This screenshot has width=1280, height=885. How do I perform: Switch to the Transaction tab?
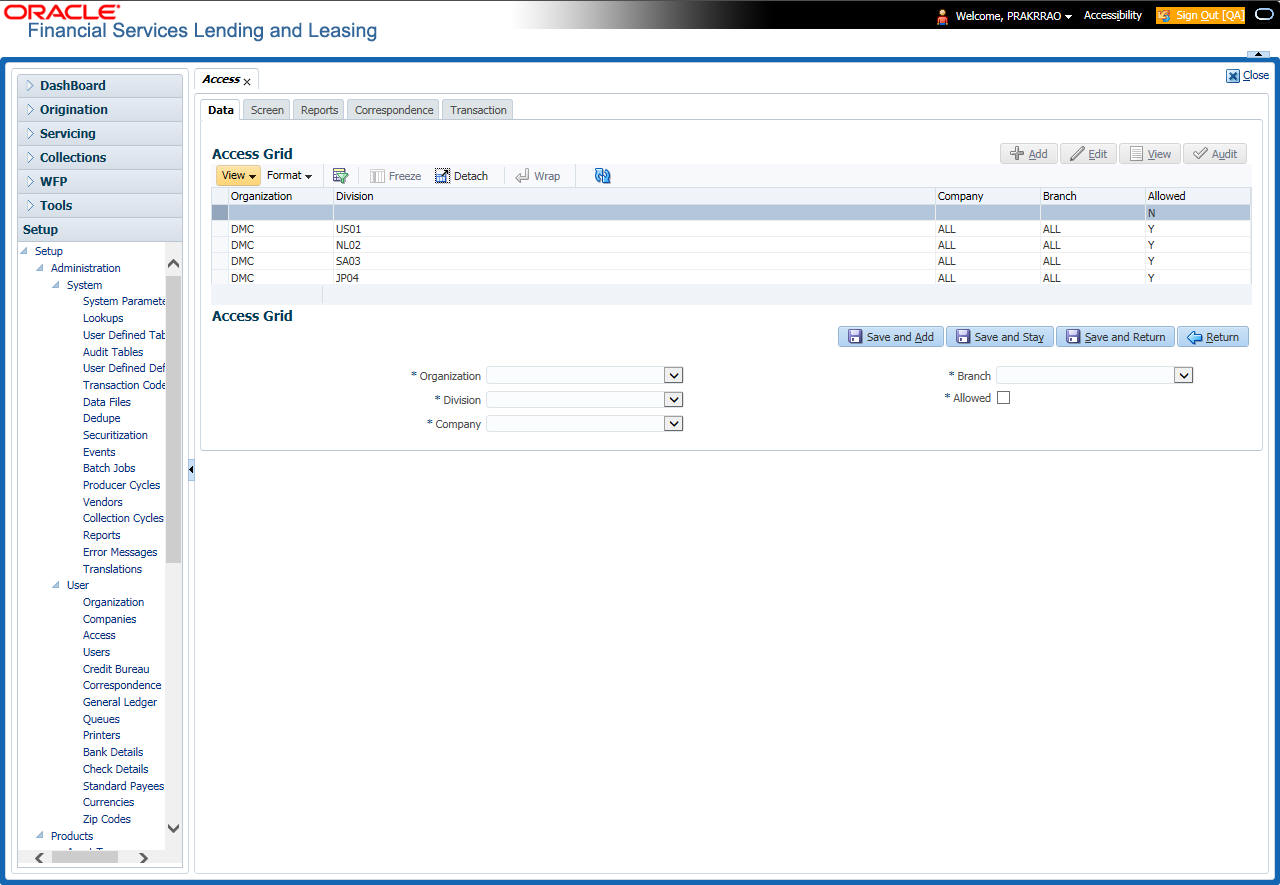click(478, 110)
